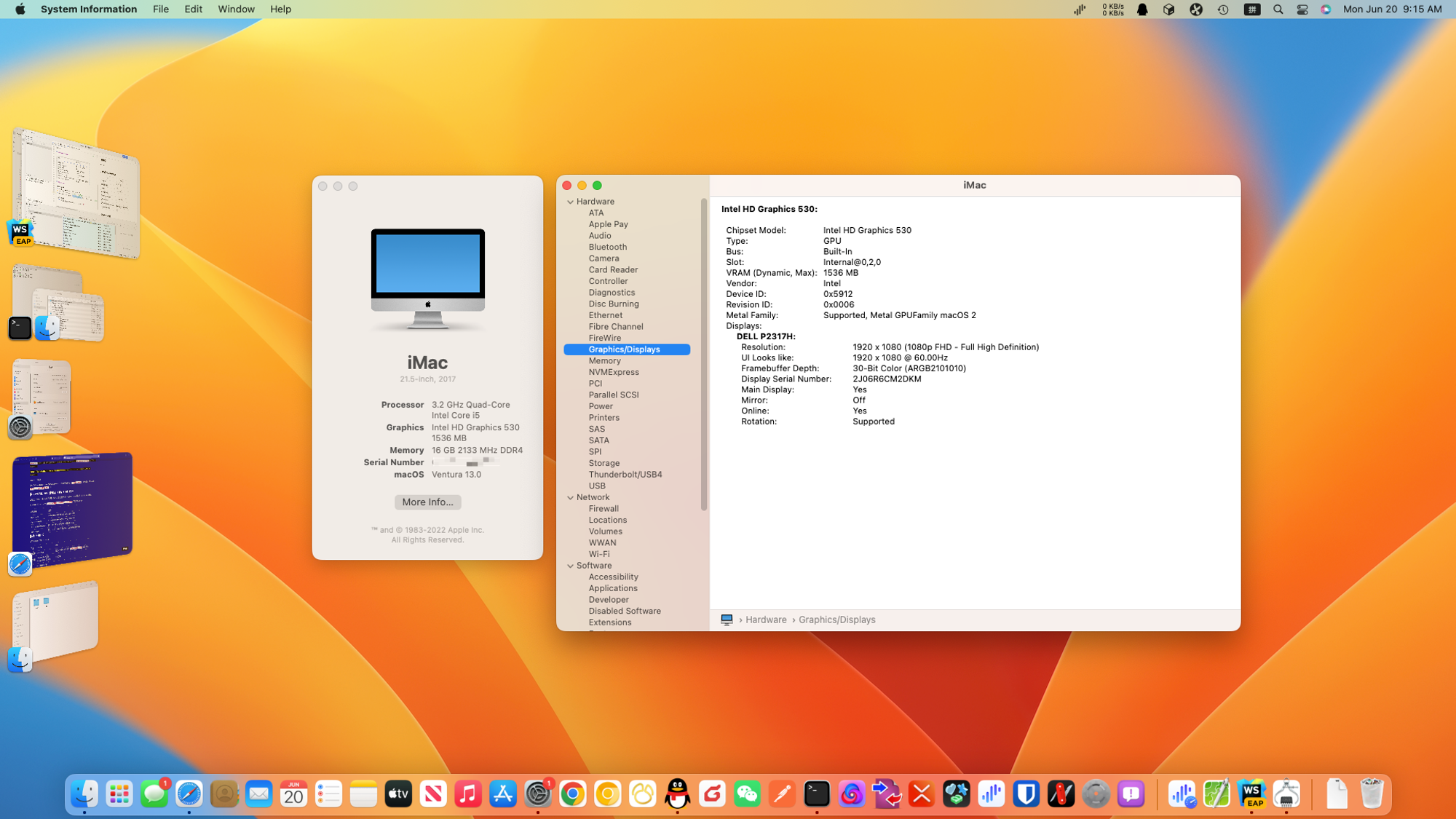Click computer icon in path bar
1456x819 pixels.
(727, 620)
